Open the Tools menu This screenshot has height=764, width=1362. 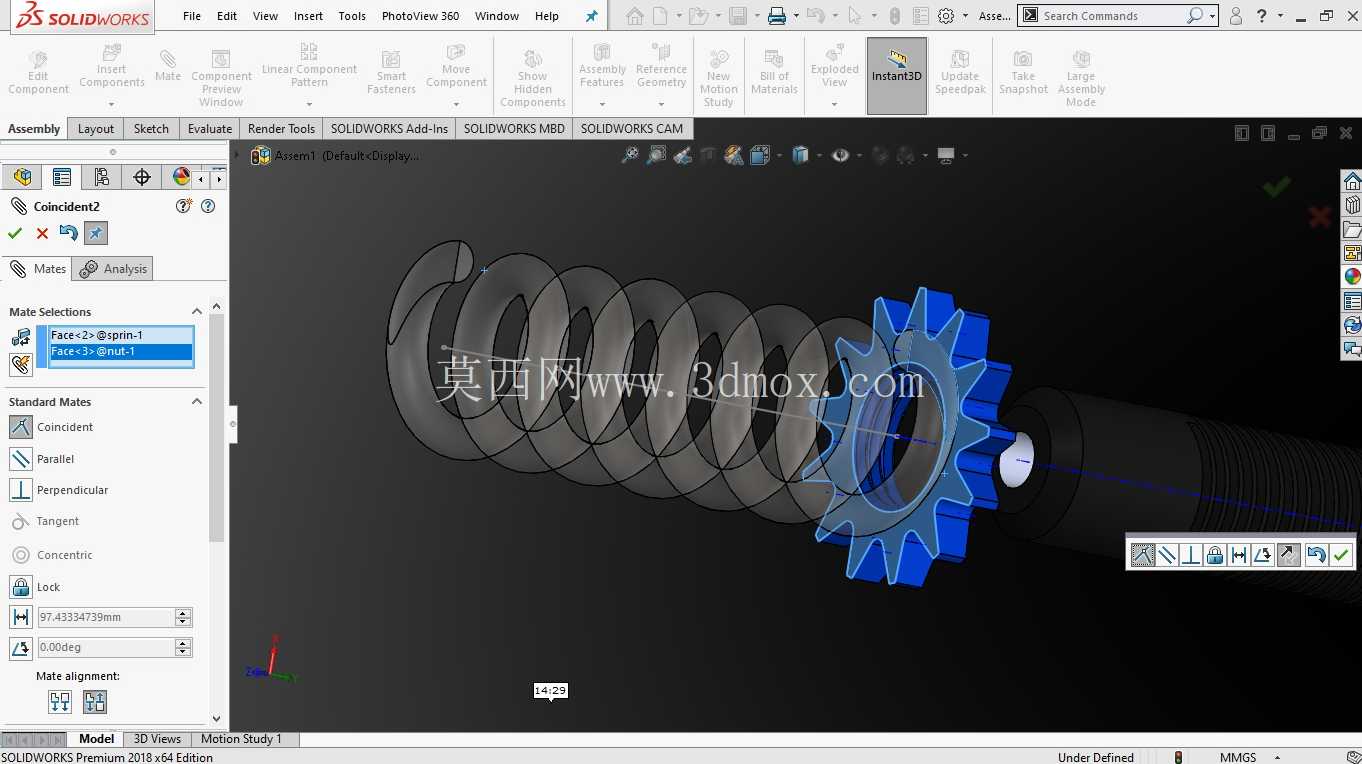tap(352, 16)
